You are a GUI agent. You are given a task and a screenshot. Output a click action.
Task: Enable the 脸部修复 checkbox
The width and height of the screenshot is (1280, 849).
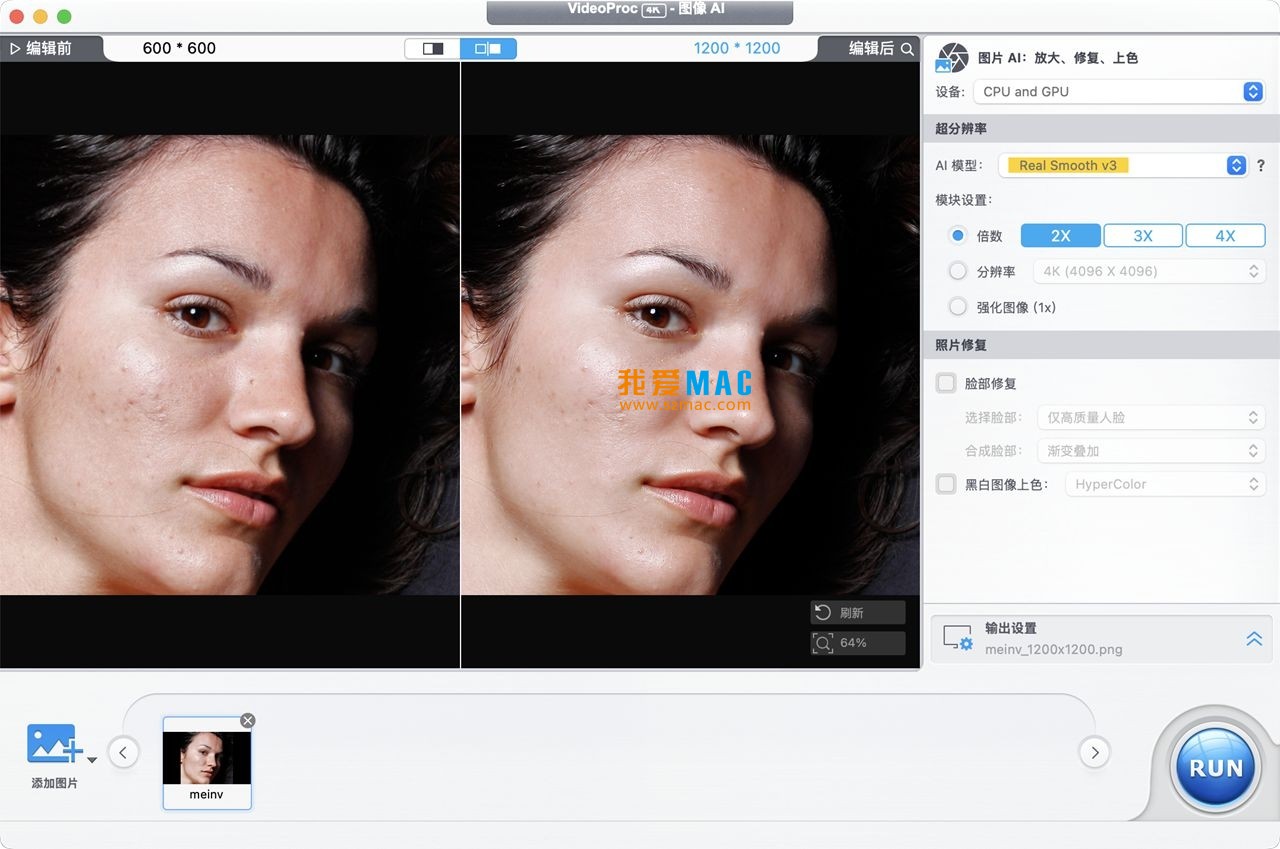click(x=945, y=383)
